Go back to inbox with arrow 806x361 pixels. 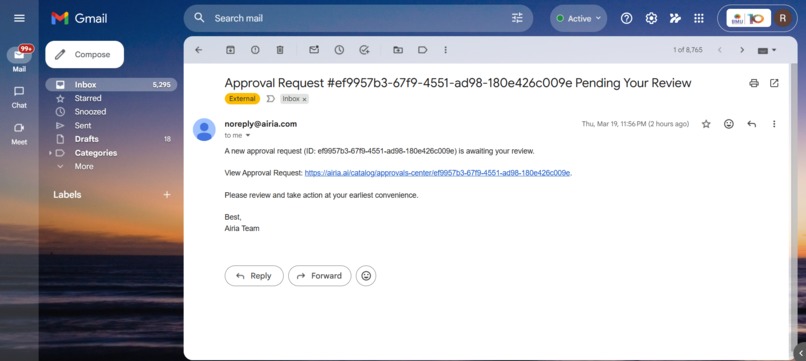click(198, 50)
